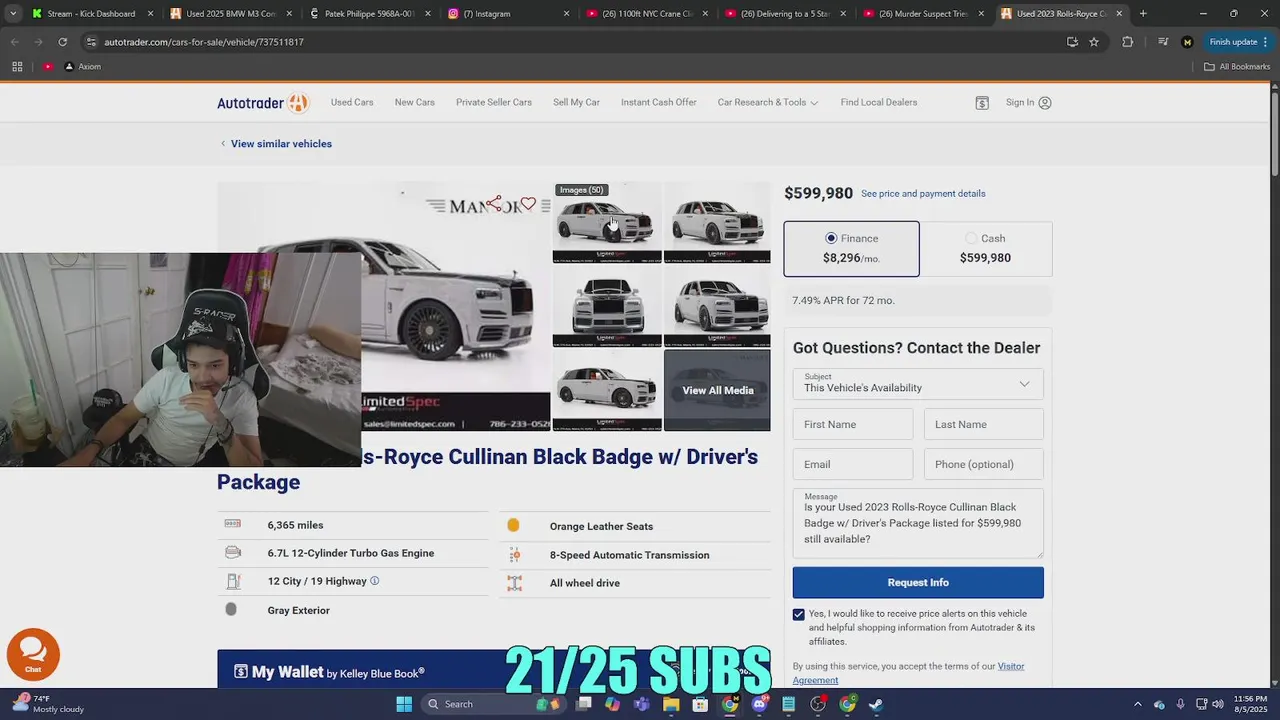
Task: Open Chrome apps grid in bookmarks bar
Action: pyautogui.click(x=17, y=66)
